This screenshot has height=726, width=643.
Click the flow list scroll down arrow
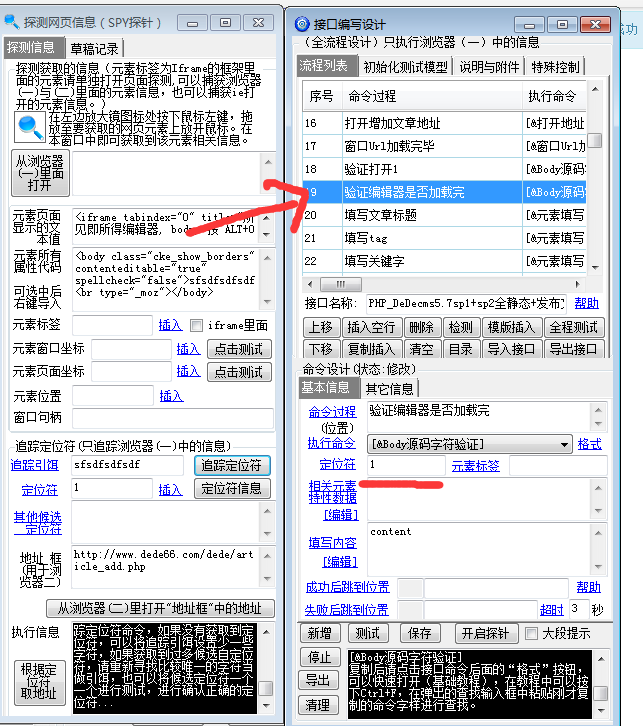click(x=595, y=268)
